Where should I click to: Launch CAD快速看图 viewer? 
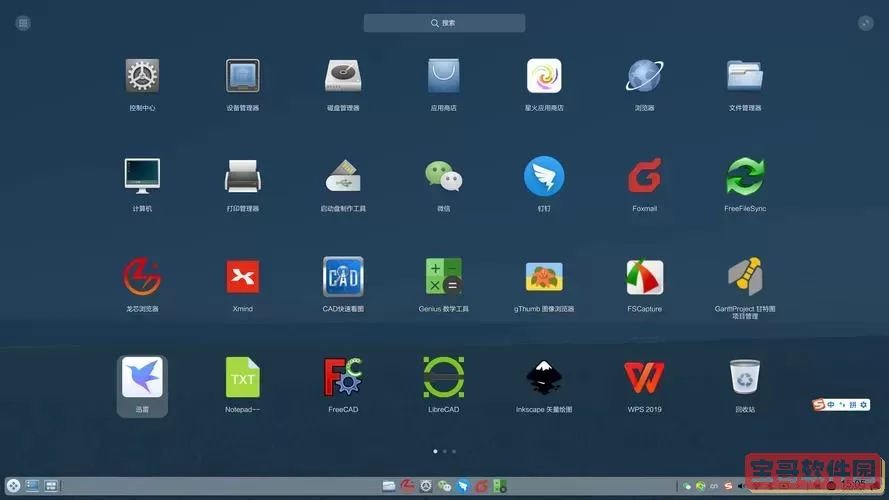[x=343, y=277]
